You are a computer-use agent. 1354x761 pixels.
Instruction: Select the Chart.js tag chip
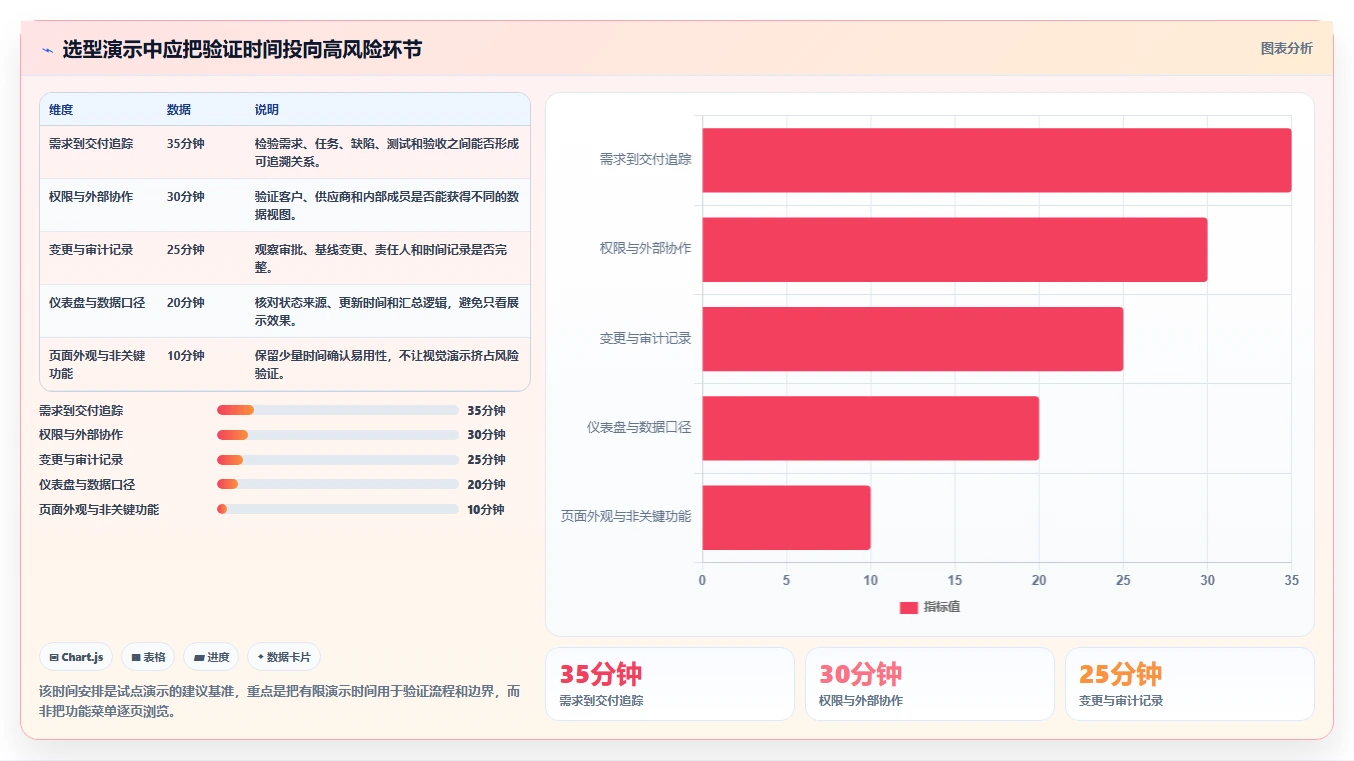pos(76,657)
